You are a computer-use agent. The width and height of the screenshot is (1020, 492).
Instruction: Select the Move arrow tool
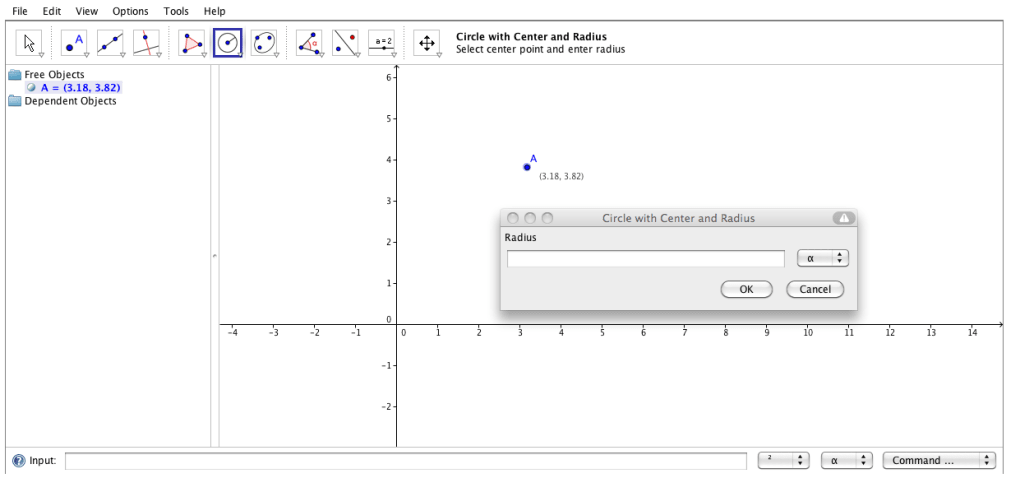pyautogui.click(x=30, y=43)
